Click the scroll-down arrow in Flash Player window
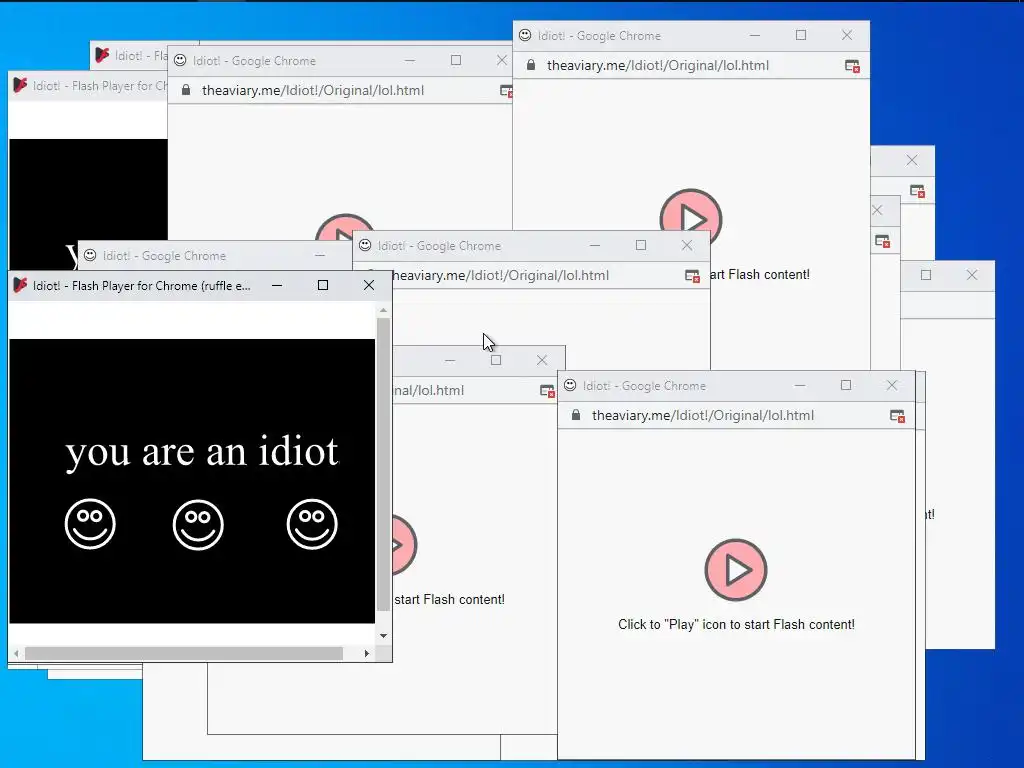This screenshot has height=768, width=1024. tap(383, 635)
